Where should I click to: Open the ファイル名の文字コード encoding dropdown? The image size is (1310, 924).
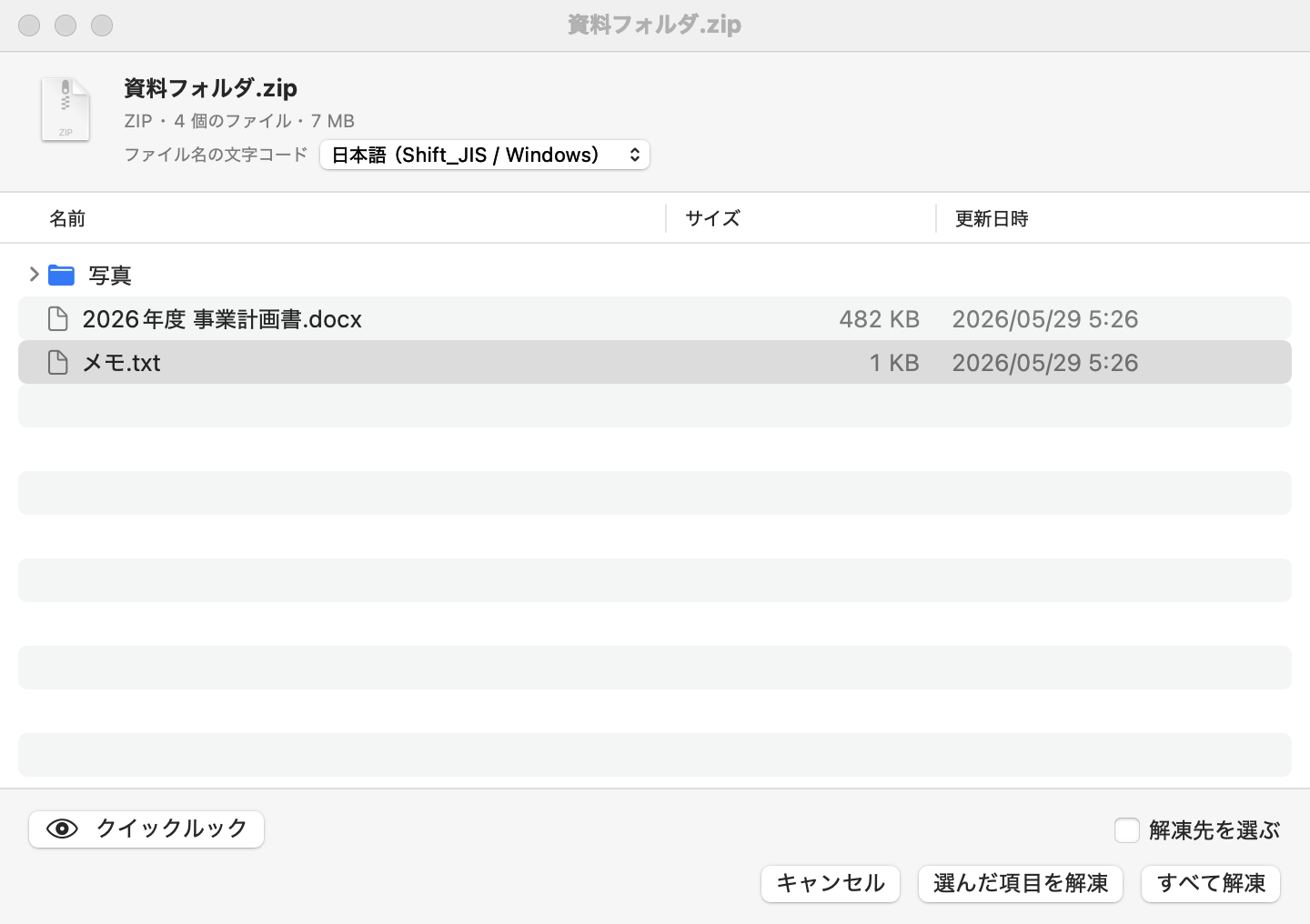tap(485, 155)
